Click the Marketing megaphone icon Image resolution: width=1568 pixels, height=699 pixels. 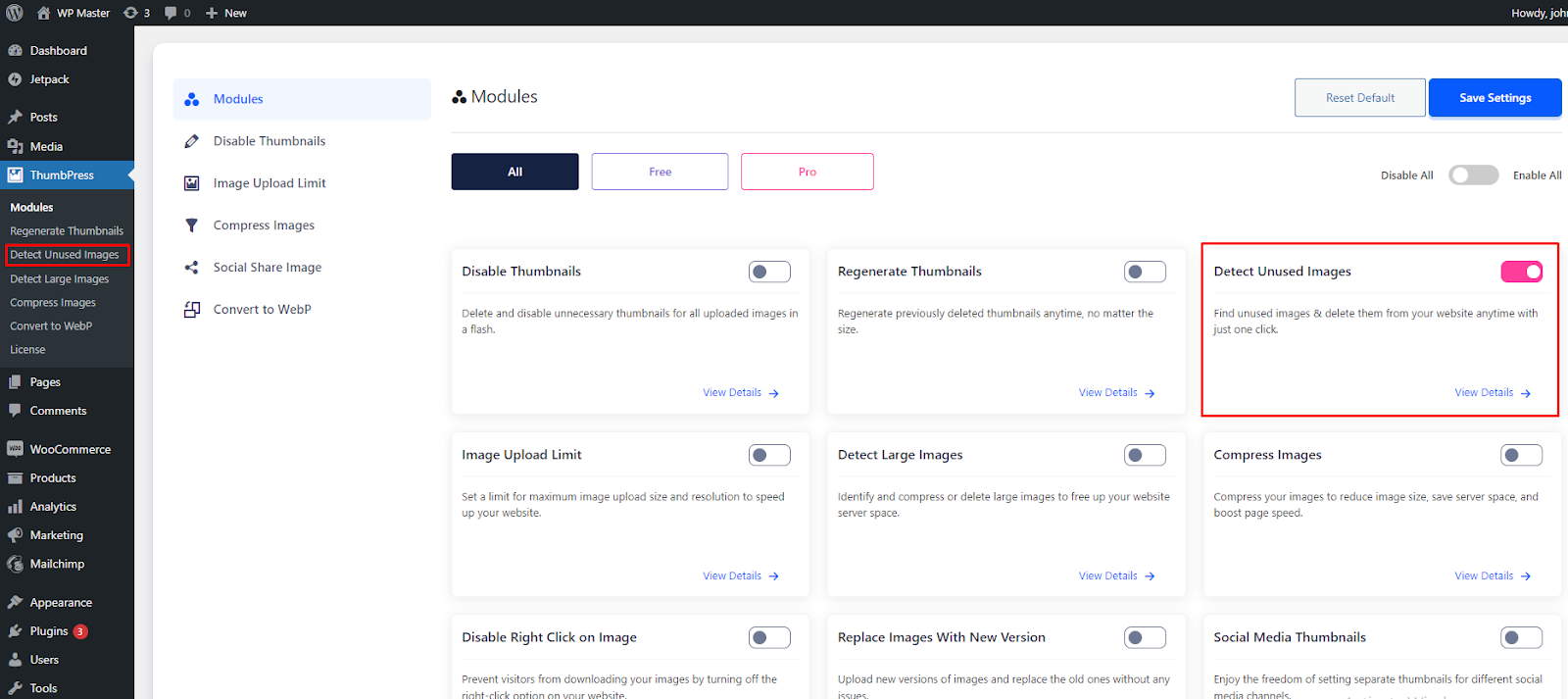(x=15, y=535)
